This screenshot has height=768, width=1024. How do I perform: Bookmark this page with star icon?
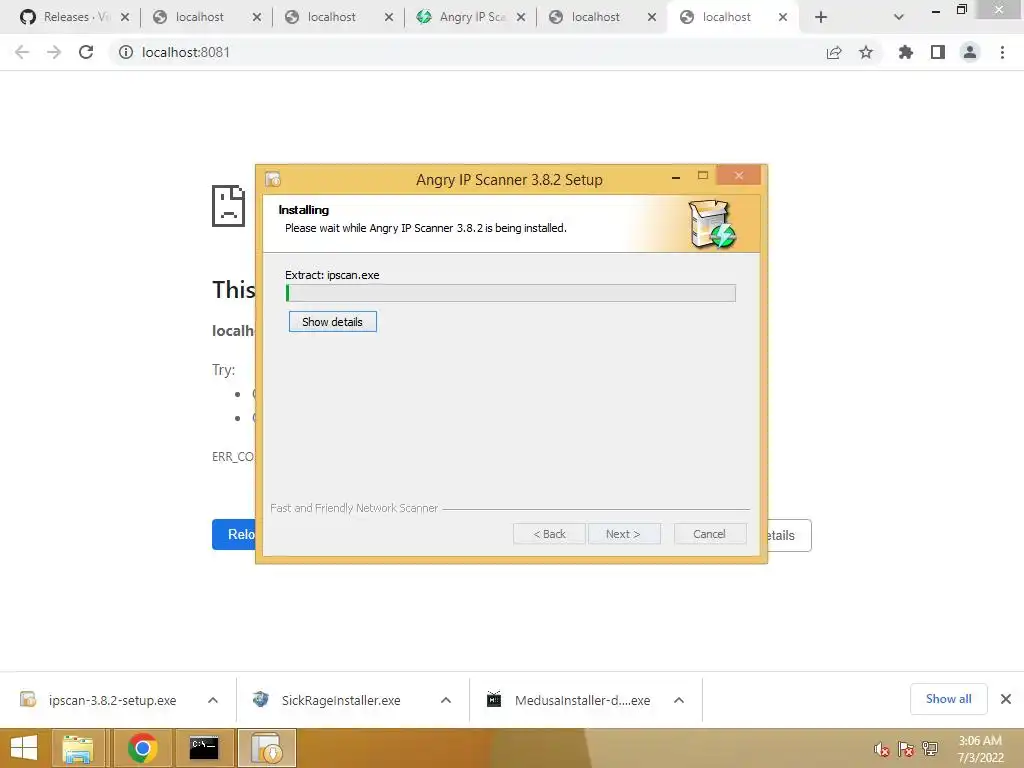tap(866, 52)
